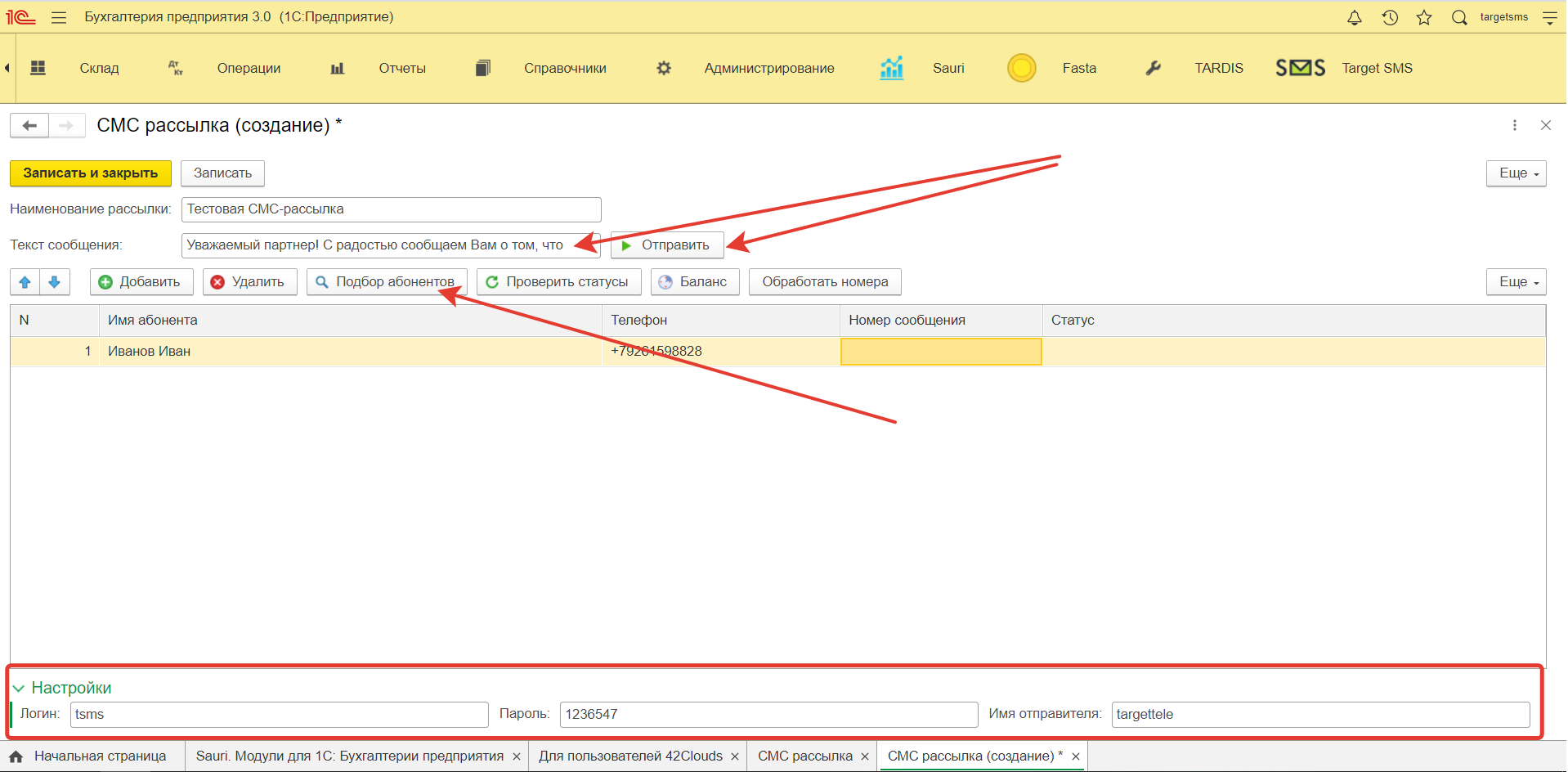Click Отправить to send message
Screen dimensions: 1568x772
(x=667, y=245)
